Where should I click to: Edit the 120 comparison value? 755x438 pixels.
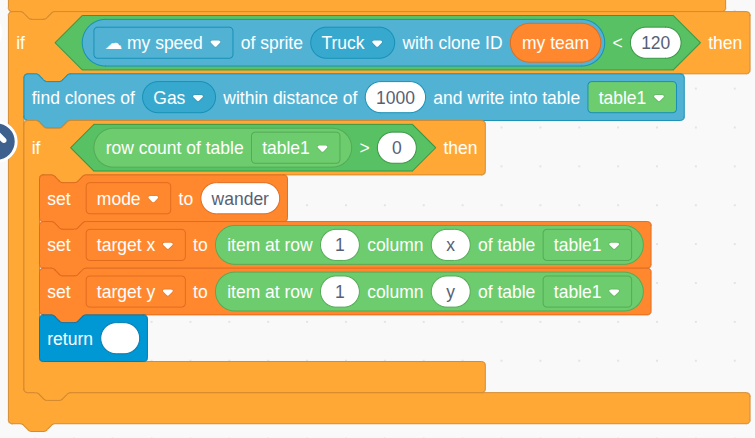655,43
